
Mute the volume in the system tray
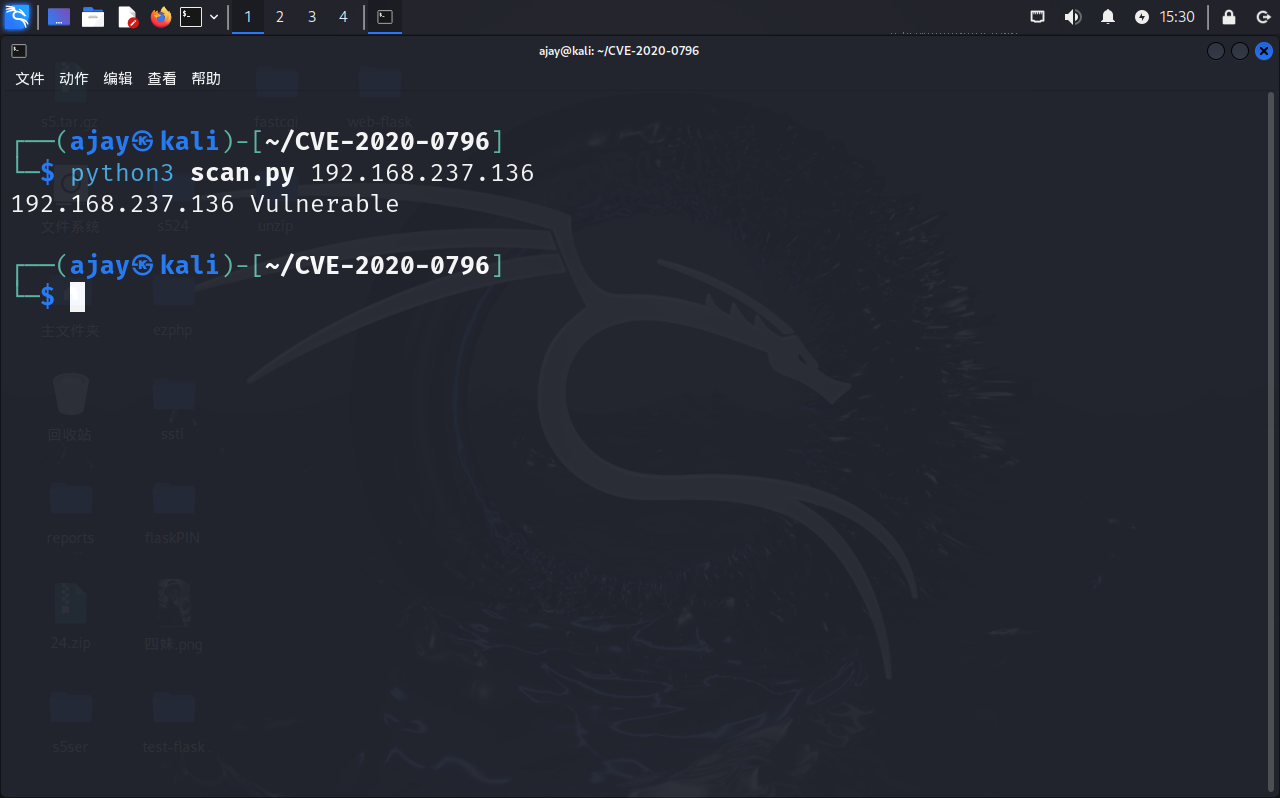point(1073,17)
